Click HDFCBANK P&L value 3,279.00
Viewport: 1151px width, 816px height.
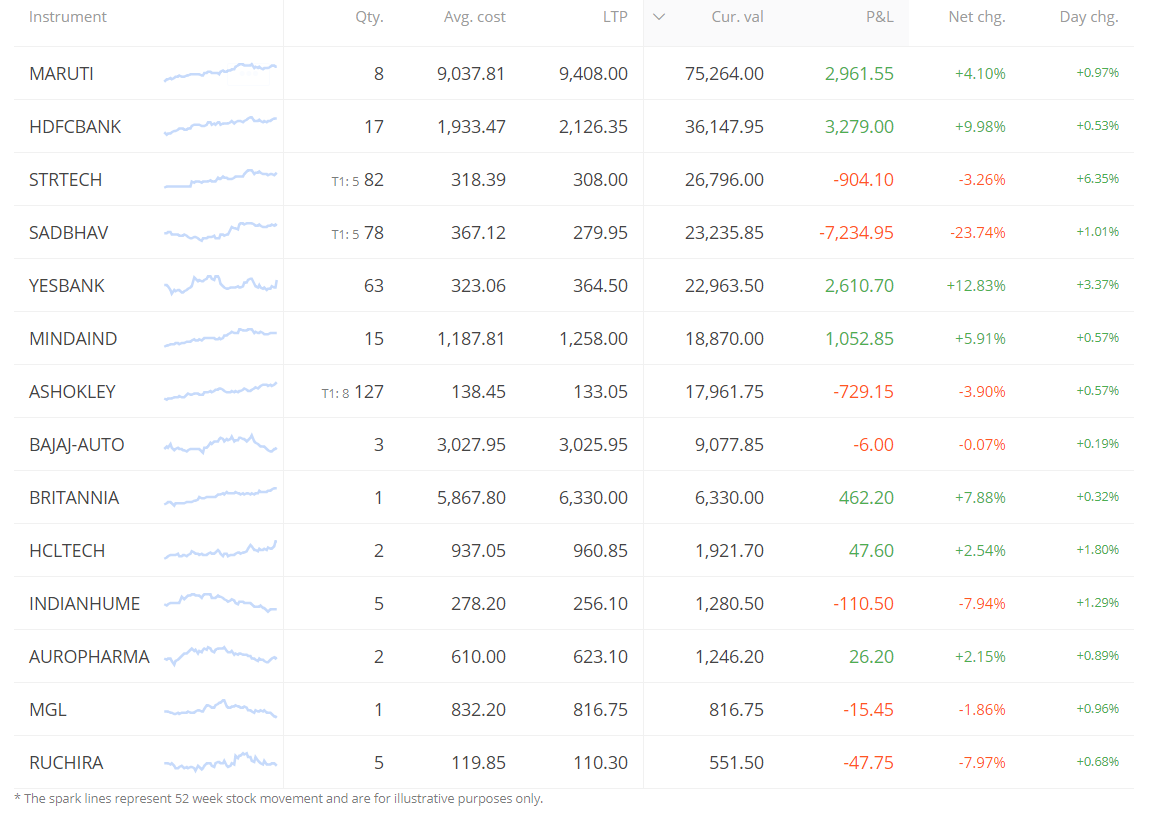(859, 127)
